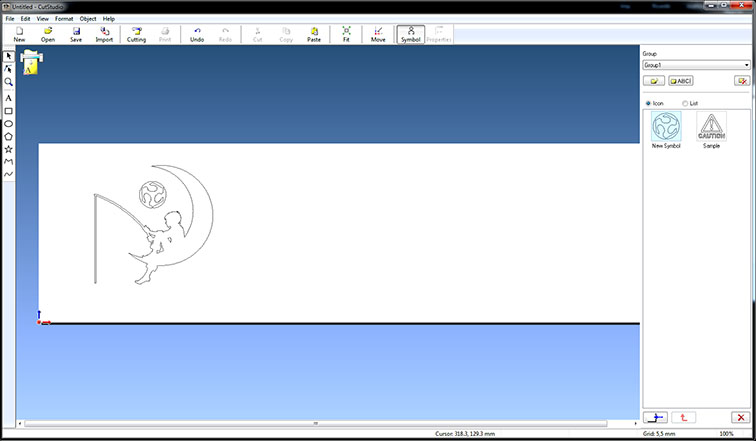The width and height of the screenshot is (756, 441).
Task: Select the magnifier zoom tool
Action: 8,82
